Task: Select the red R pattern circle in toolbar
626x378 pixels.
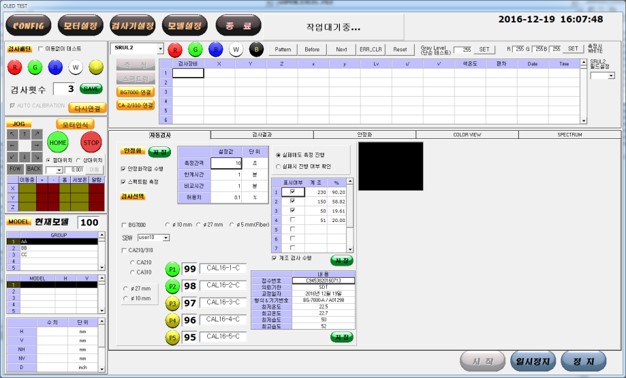Action: 175,50
